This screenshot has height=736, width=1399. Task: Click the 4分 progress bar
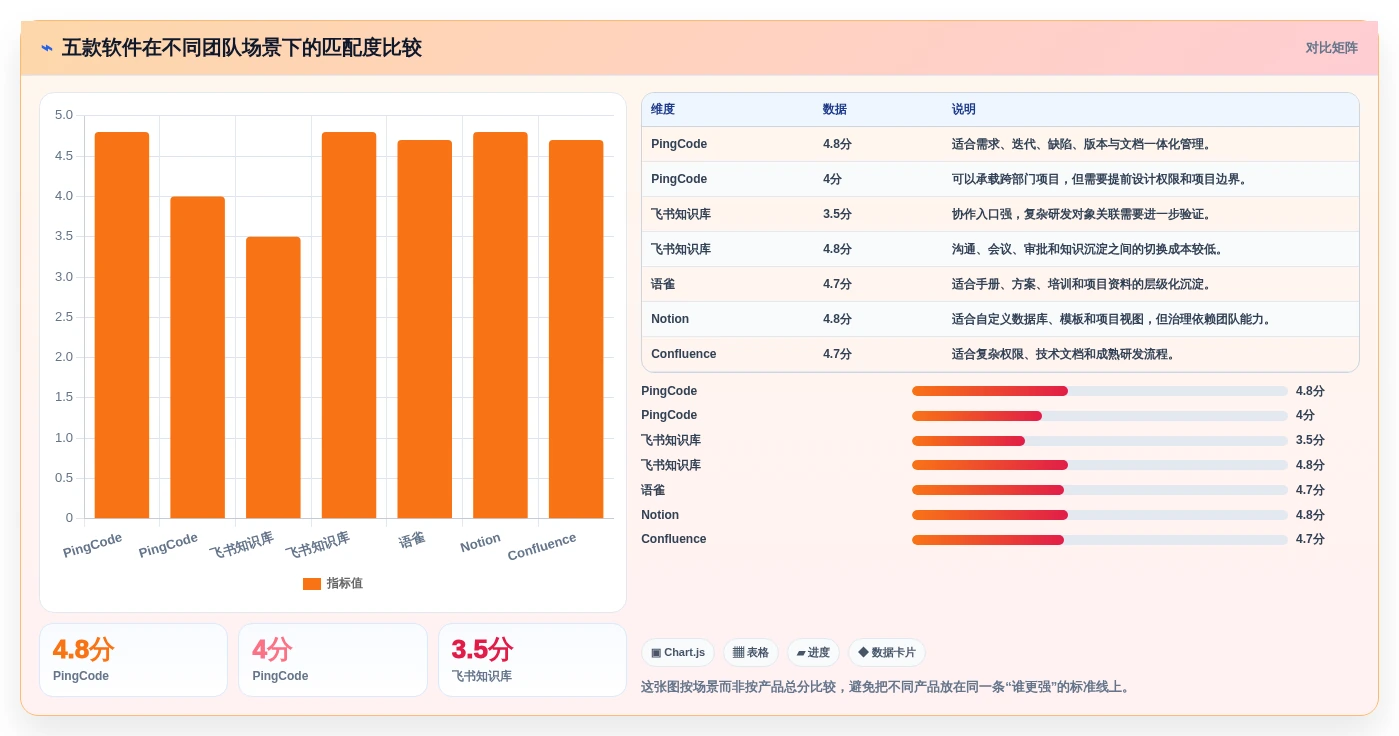click(x=1100, y=416)
